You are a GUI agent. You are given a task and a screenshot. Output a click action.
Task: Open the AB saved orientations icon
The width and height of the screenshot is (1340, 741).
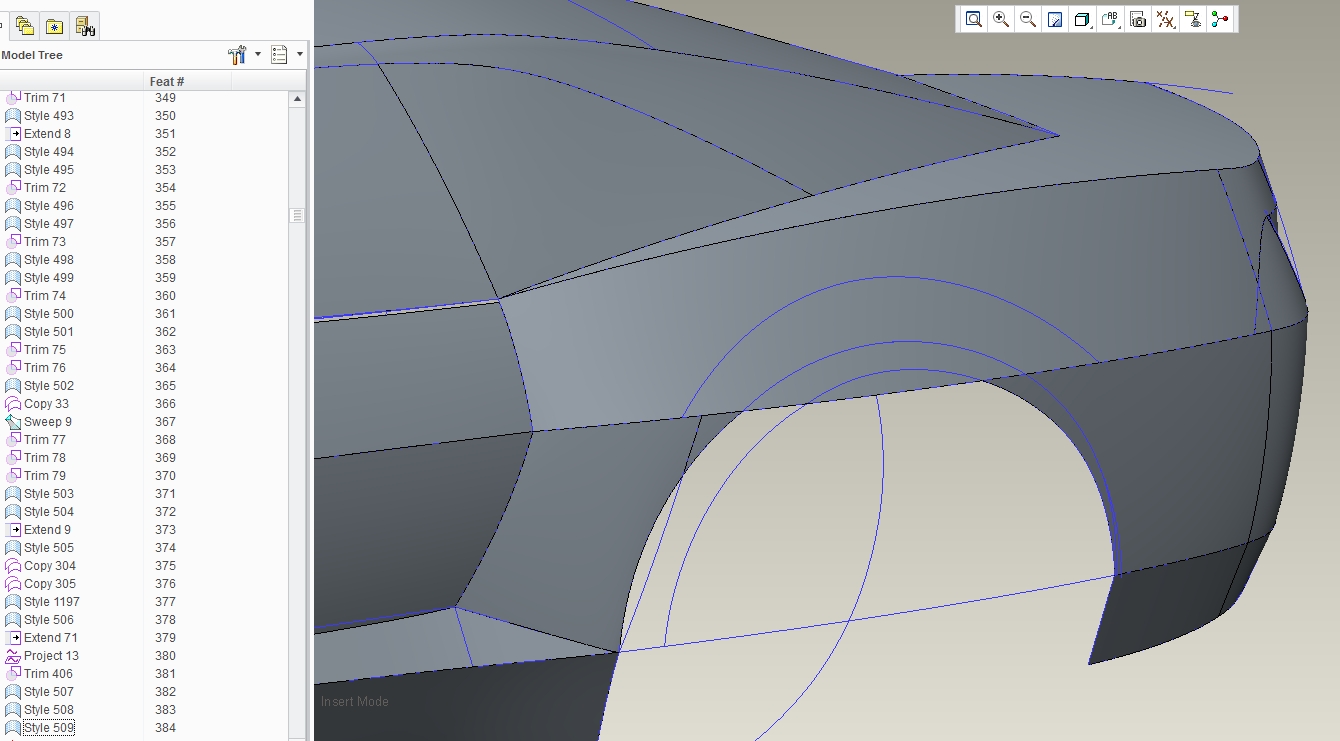1110,19
